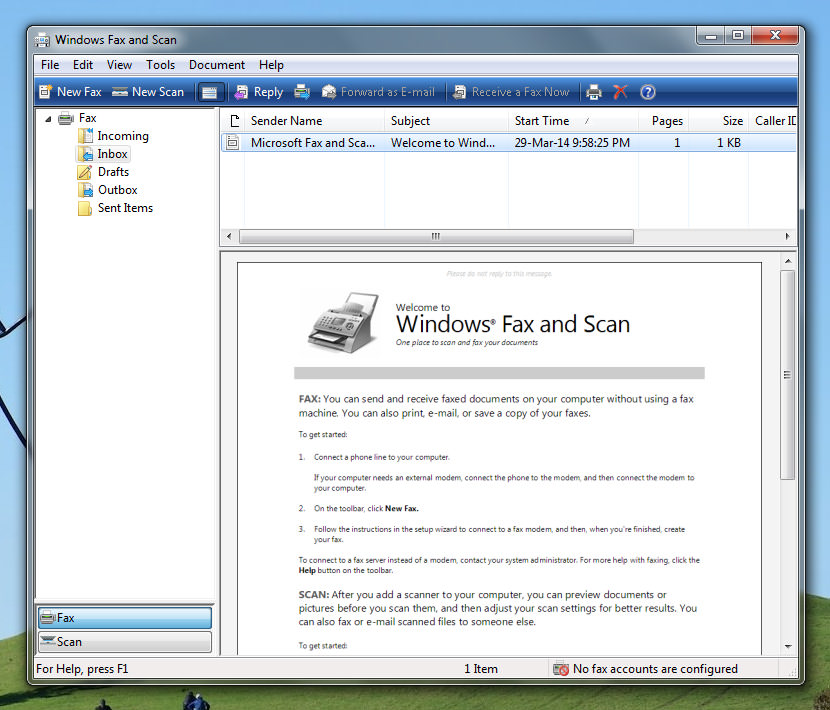Image resolution: width=830 pixels, height=710 pixels.
Task: Choose Forward as E-mail in toolbar
Action: pyautogui.click(x=378, y=92)
